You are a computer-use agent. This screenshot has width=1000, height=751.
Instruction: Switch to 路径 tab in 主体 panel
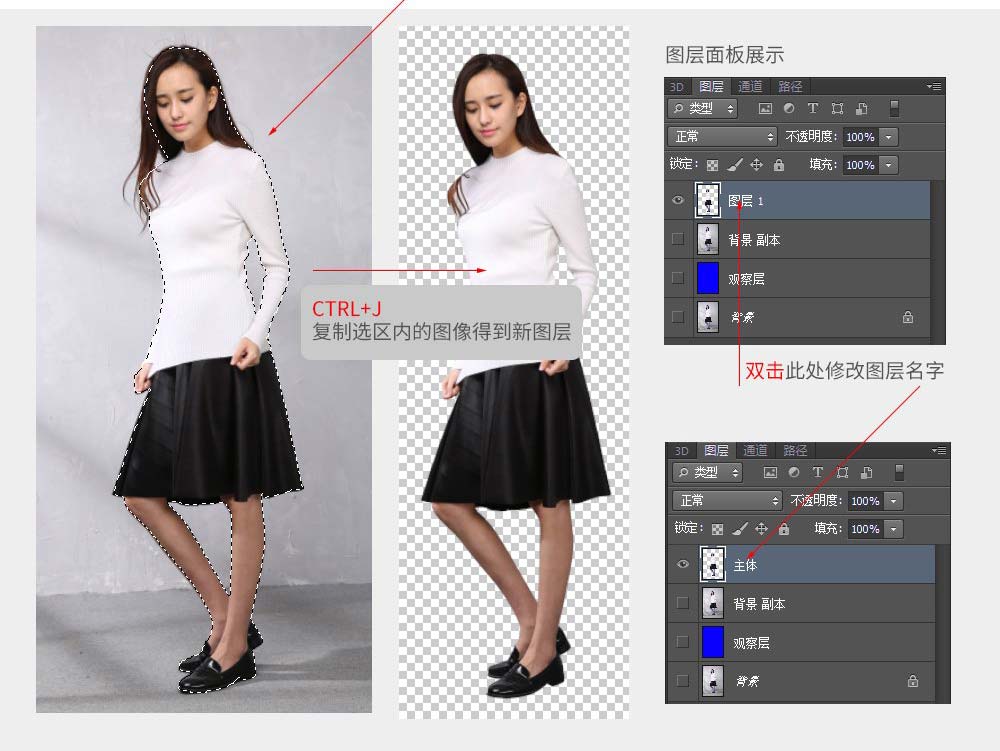tap(795, 451)
